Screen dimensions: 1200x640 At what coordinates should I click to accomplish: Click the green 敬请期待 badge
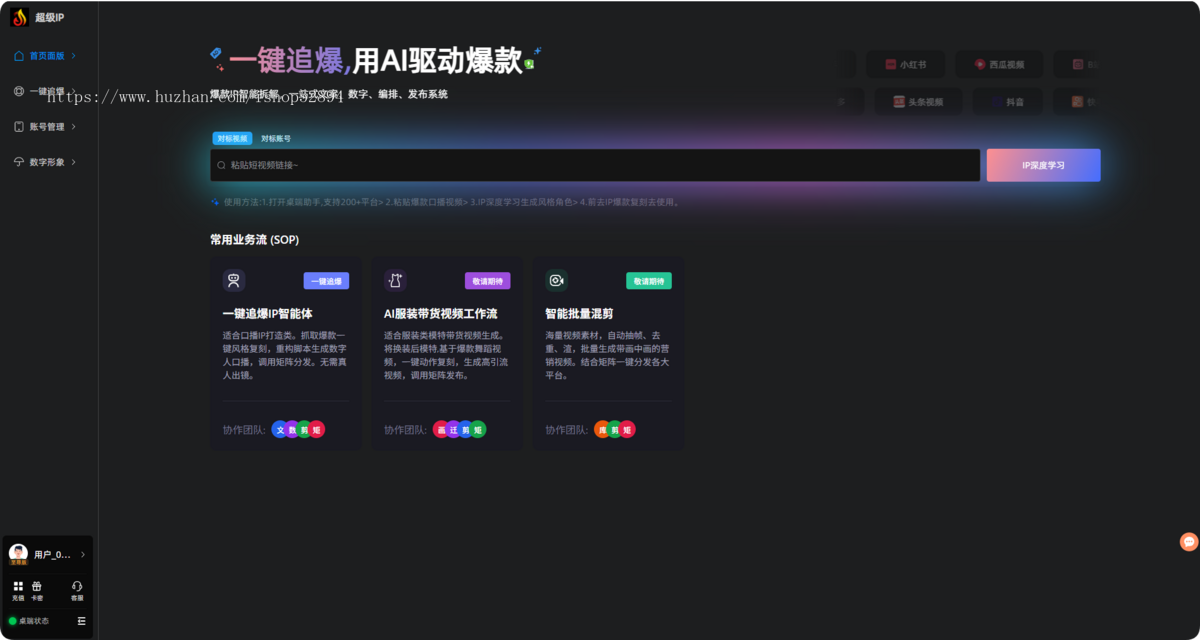[649, 281]
